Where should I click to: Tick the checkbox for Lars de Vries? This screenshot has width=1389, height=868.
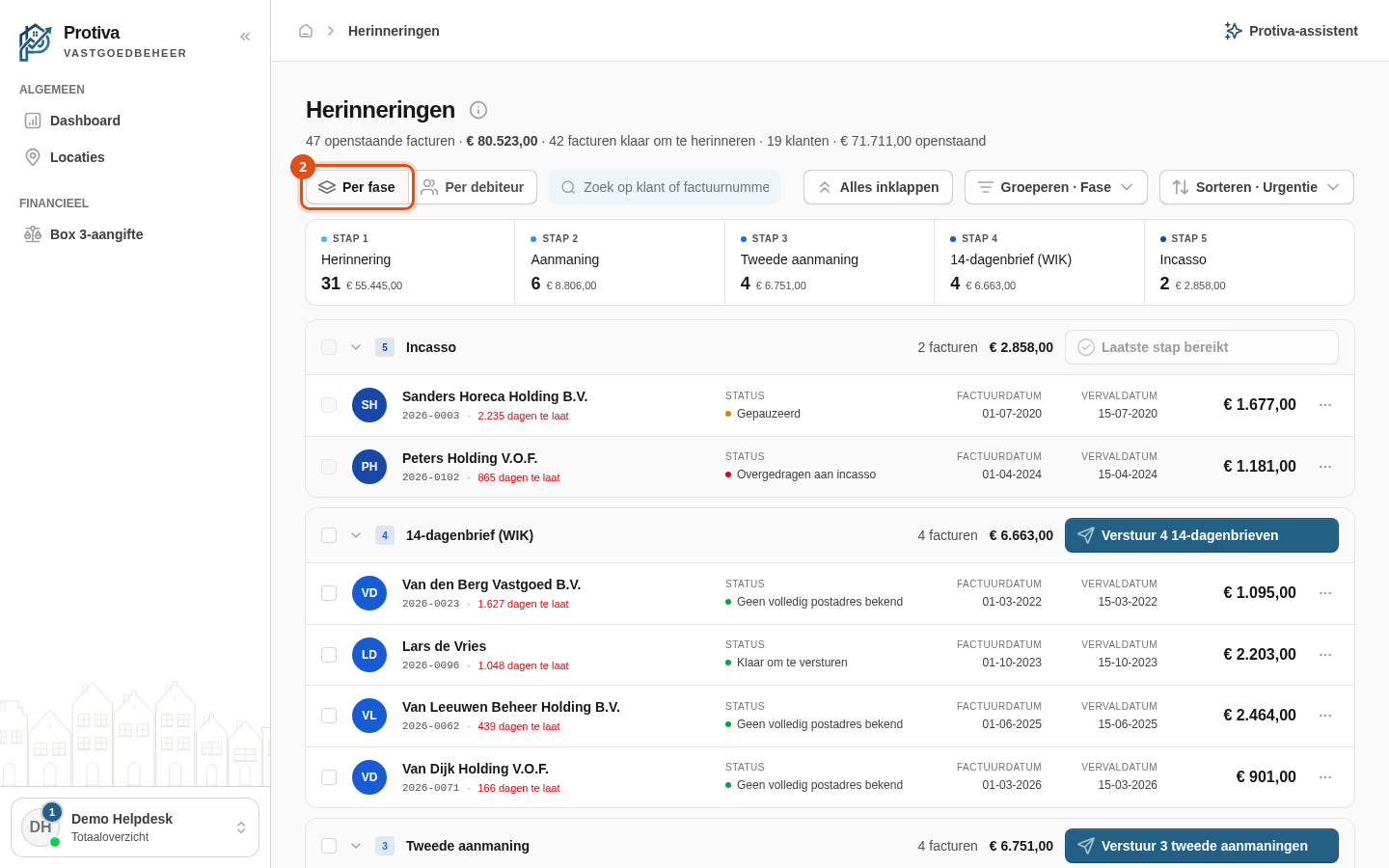329,655
